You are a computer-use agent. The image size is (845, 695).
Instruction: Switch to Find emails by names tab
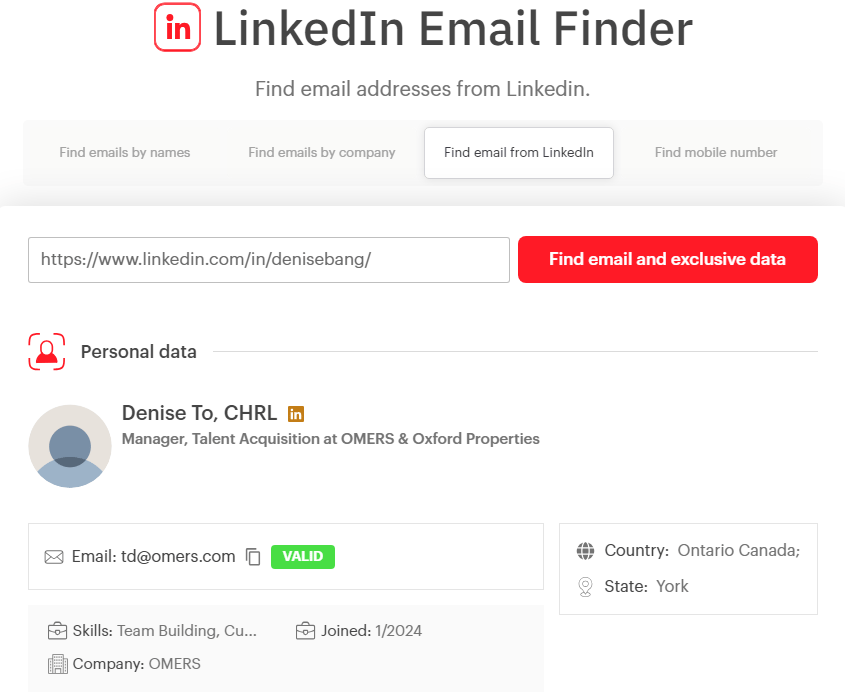click(x=125, y=153)
